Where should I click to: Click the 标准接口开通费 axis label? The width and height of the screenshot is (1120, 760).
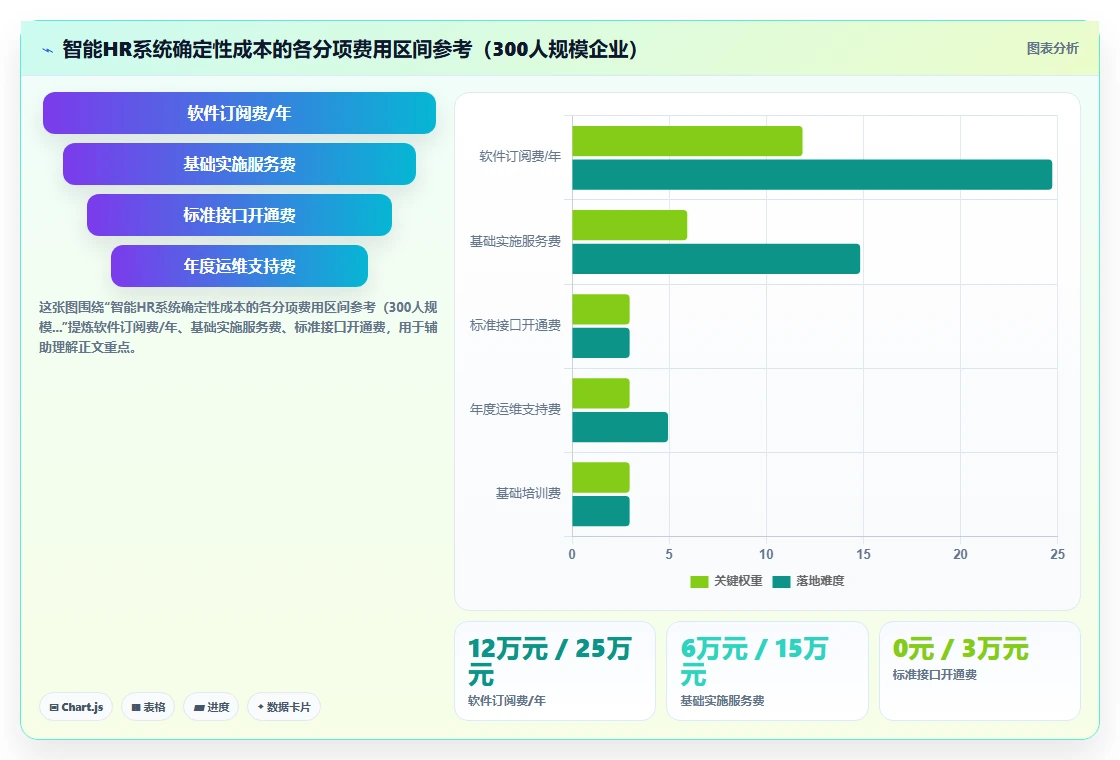(x=515, y=325)
